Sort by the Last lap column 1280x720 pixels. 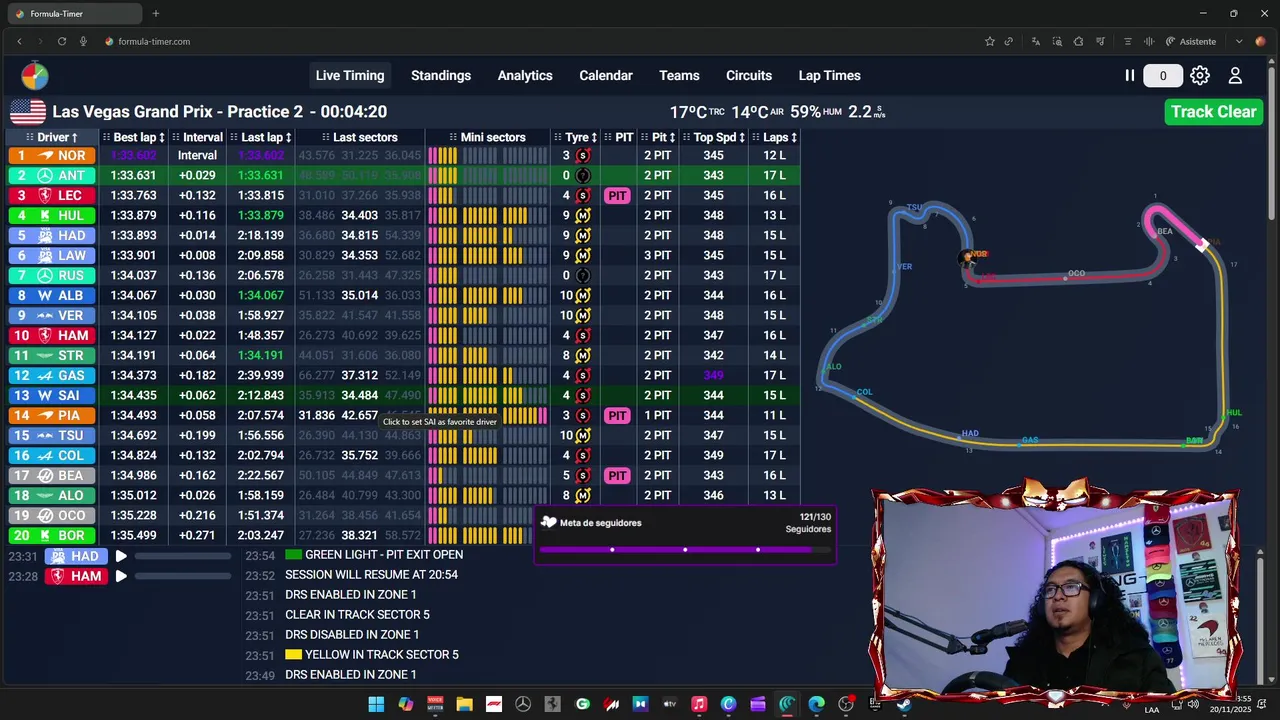coord(261,137)
